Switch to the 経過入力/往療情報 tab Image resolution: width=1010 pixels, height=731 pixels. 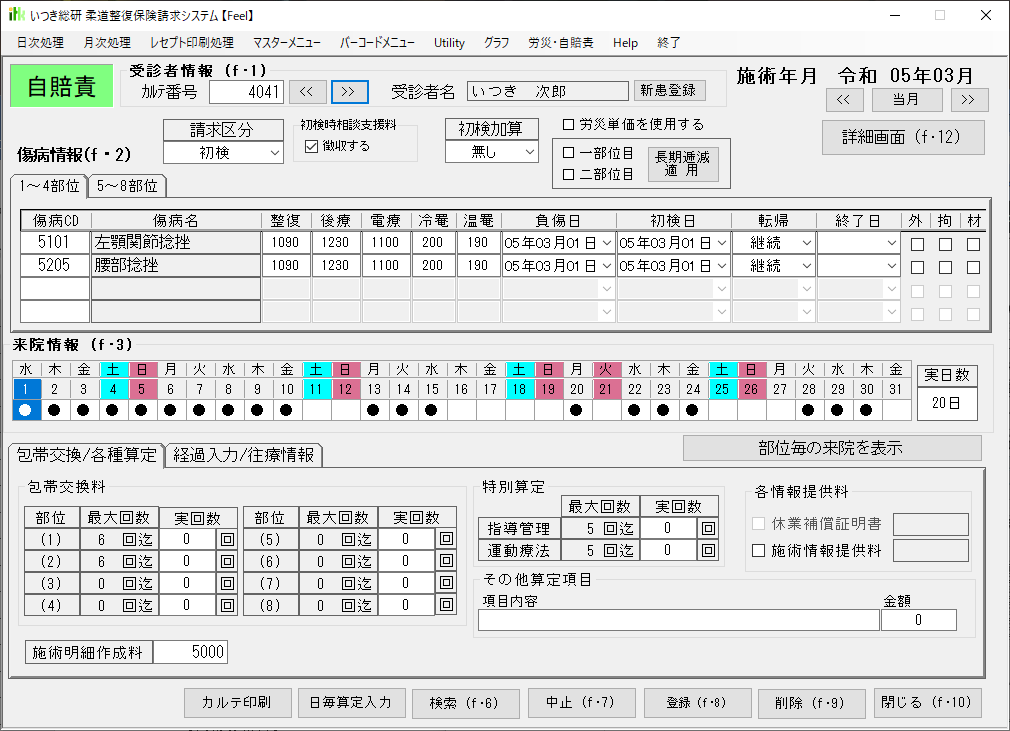click(242, 455)
